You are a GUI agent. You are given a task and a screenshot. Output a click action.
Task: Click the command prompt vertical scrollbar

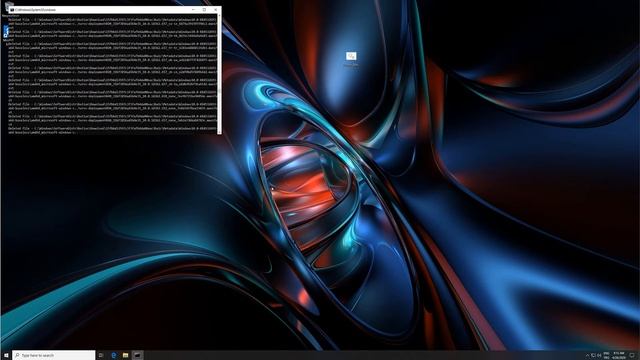219,73
